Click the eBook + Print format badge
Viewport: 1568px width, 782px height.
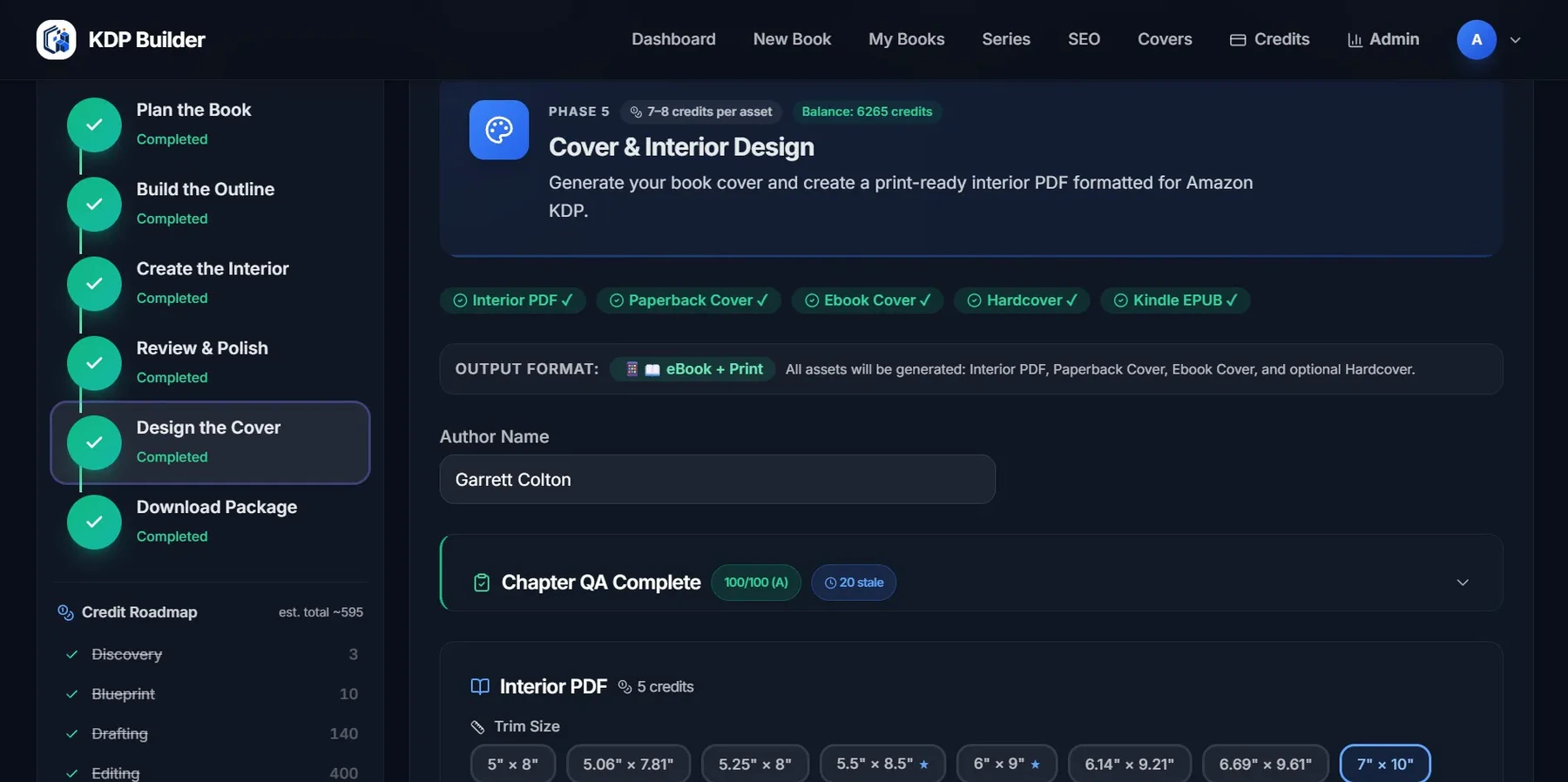[693, 369]
